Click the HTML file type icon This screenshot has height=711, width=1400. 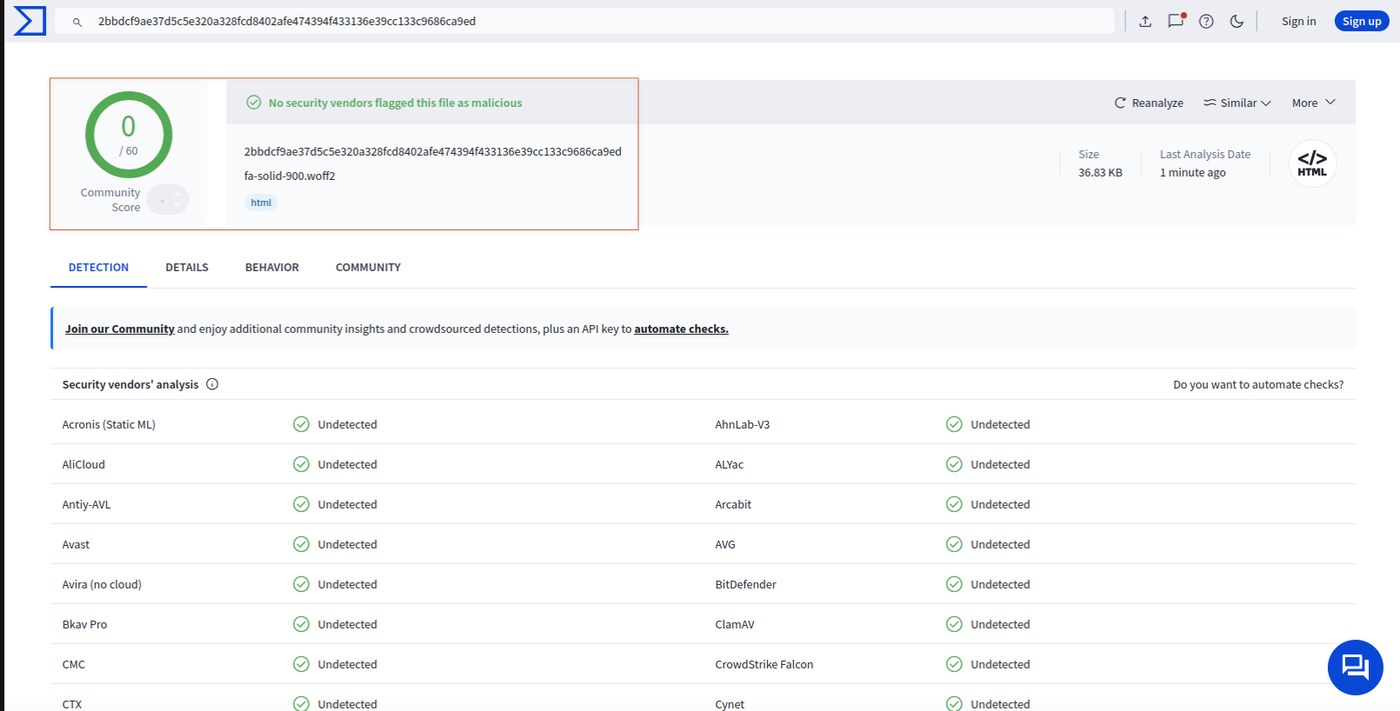click(1312, 163)
